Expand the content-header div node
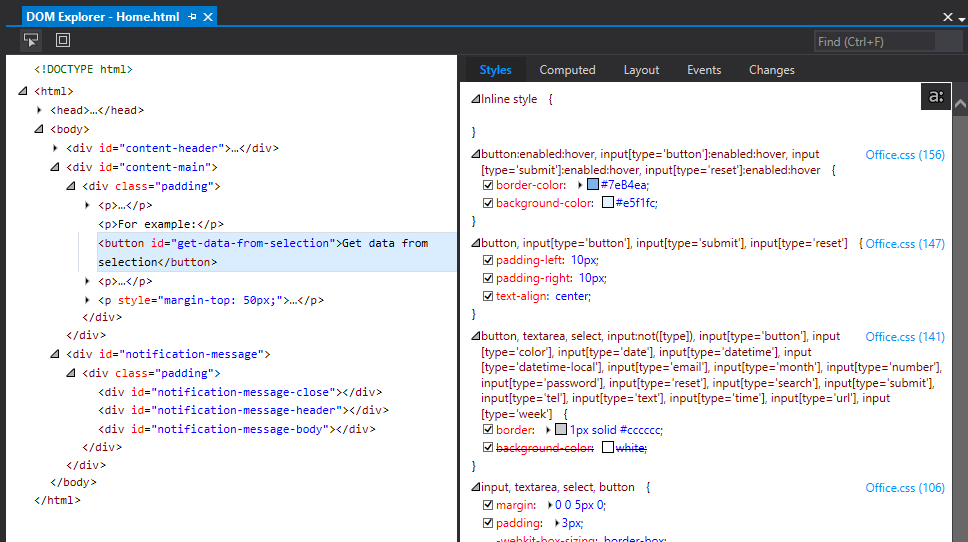 tap(56, 148)
